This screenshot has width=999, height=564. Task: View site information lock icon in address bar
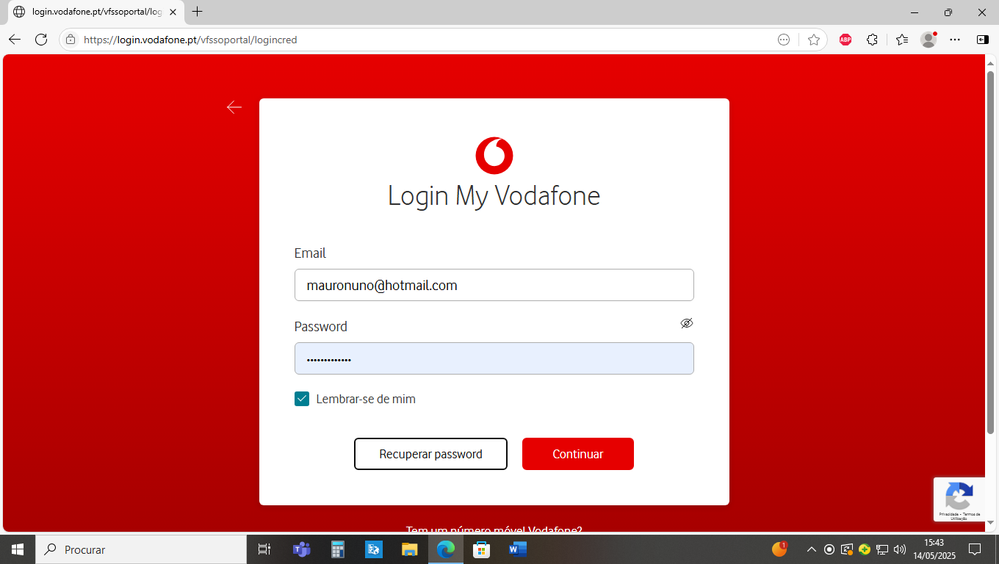click(71, 40)
